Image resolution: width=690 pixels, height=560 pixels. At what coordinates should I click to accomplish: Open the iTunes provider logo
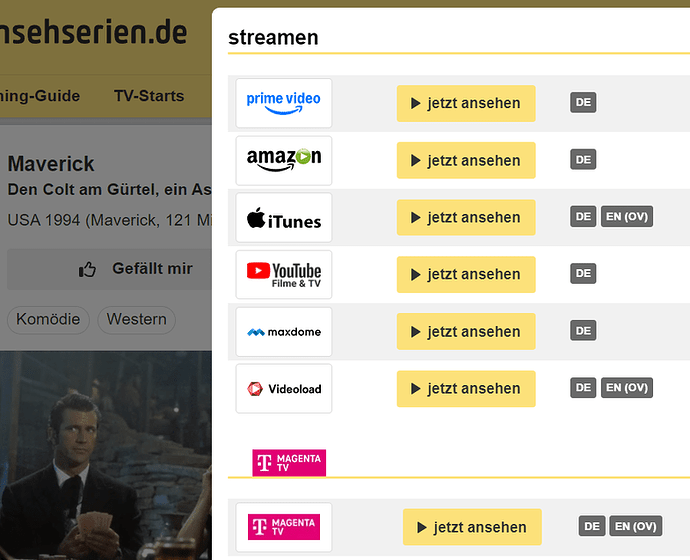click(x=284, y=217)
